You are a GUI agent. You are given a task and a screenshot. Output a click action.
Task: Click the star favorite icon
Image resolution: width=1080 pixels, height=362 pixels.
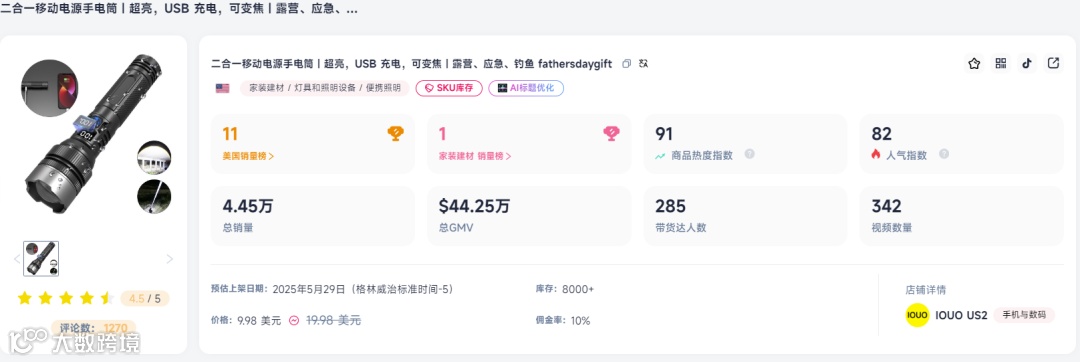point(974,63)
